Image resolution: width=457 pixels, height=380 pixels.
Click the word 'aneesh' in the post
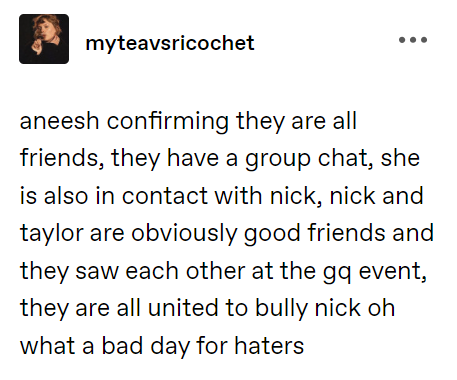pos(59,121)
